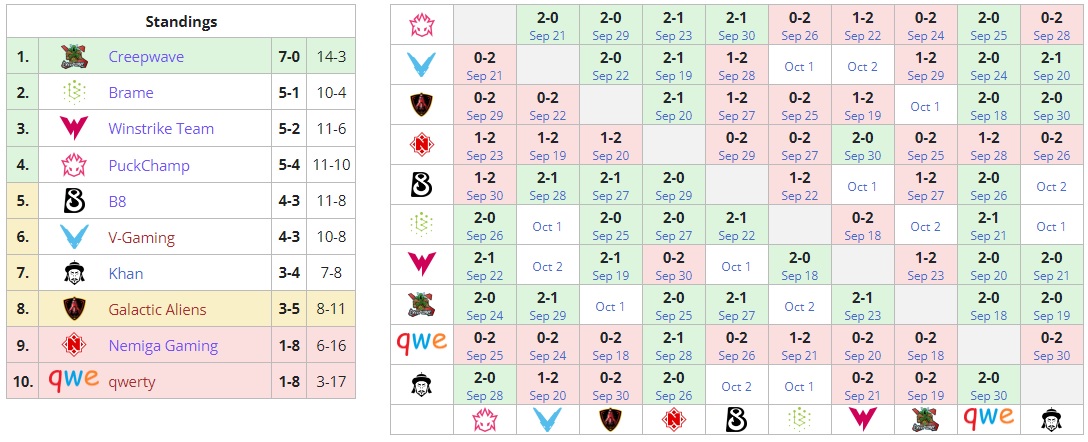Select Khan row's 2-0 Sep 30 result cell

(x=988, y=385)
